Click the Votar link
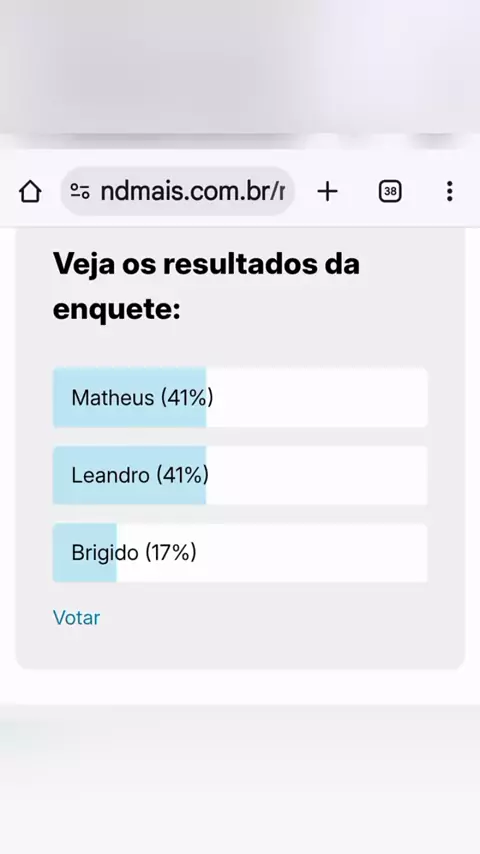 click(x=76, y=618)
